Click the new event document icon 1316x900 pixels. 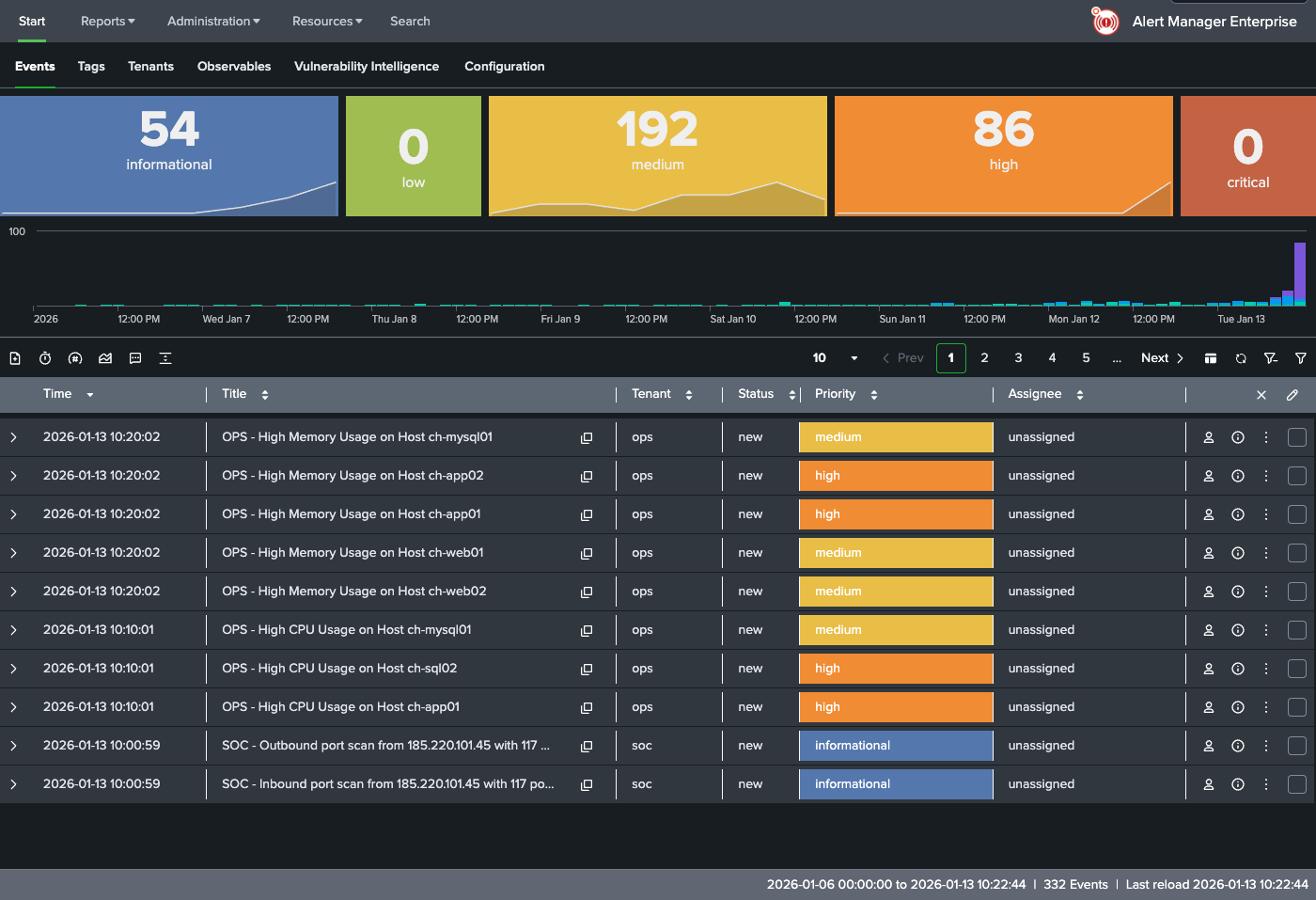(15, 358)
